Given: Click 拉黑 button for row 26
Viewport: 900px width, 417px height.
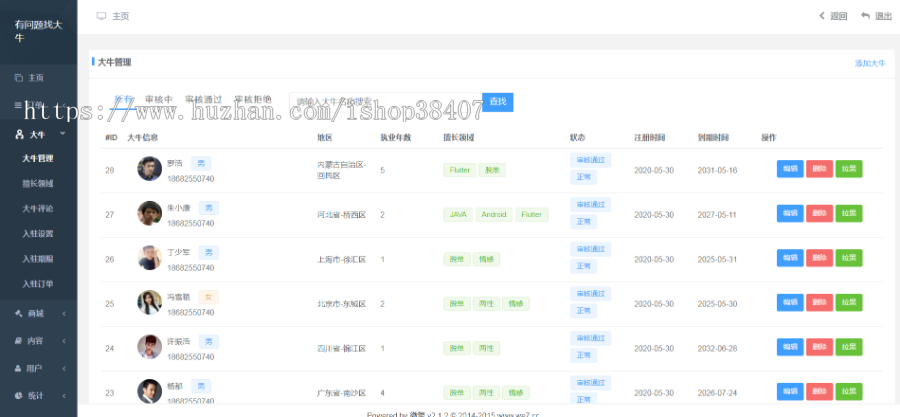Looking at the screenshot, I should (849, 258).
